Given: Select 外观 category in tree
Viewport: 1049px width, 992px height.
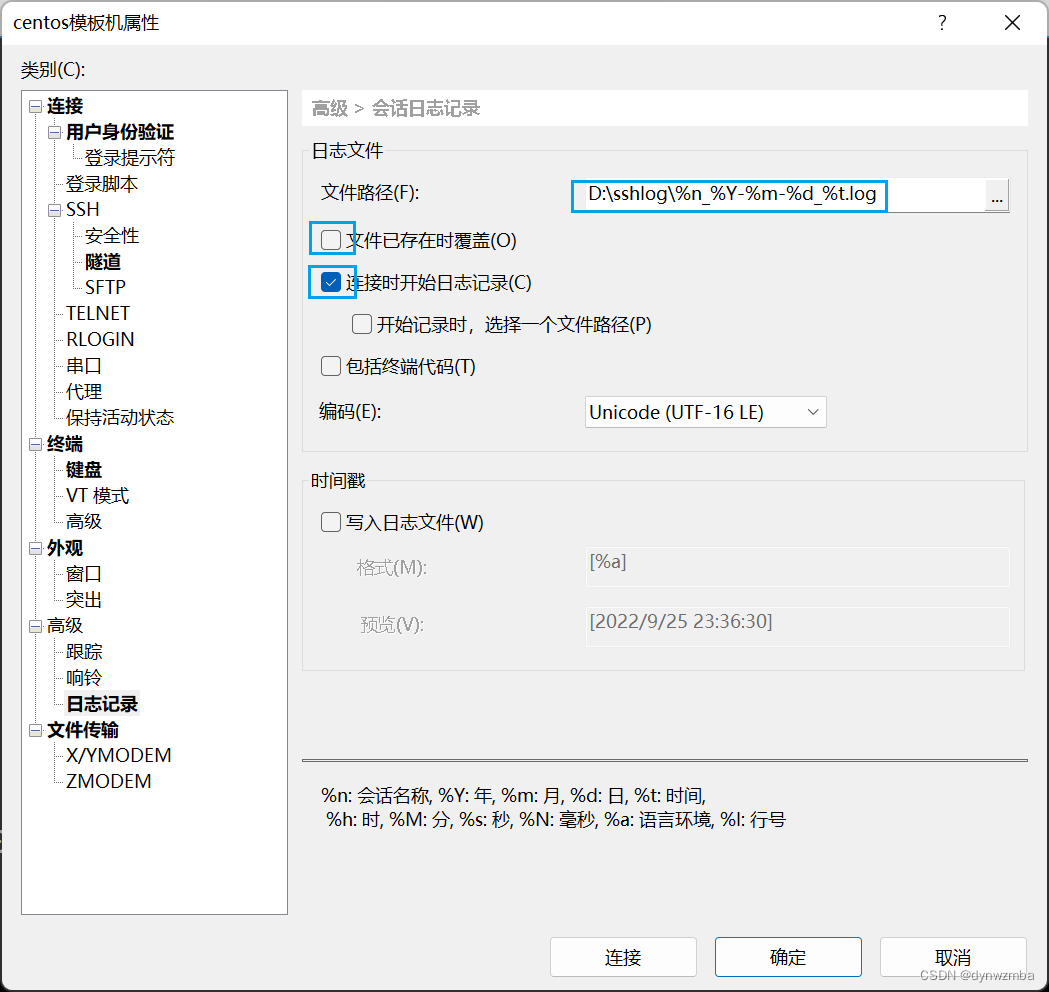Looking at the screenshot, I should click(65, 549).
